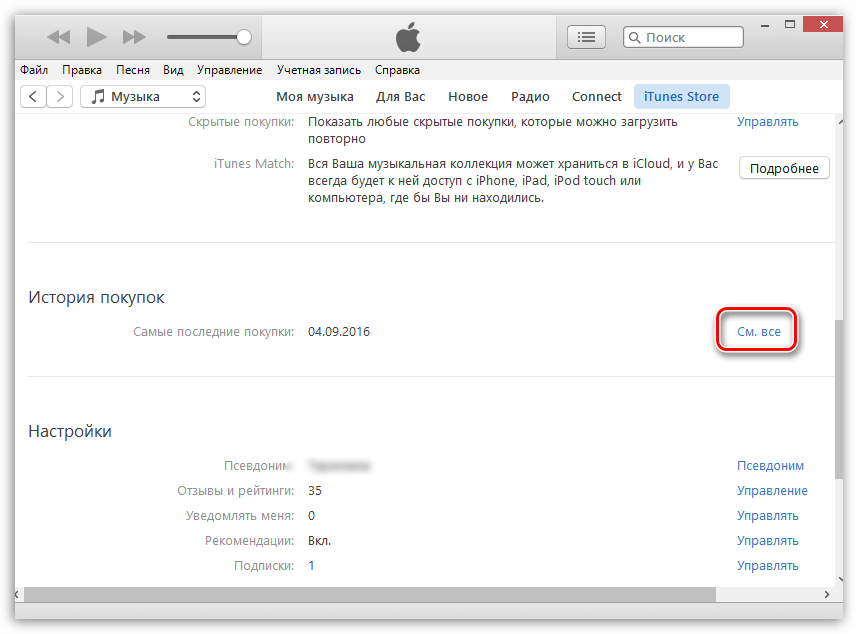Screen dimensions: 858x634
Task: Click Подробнее button for iTunes Match
Action: pyautogui.click(x=784, y=168)
